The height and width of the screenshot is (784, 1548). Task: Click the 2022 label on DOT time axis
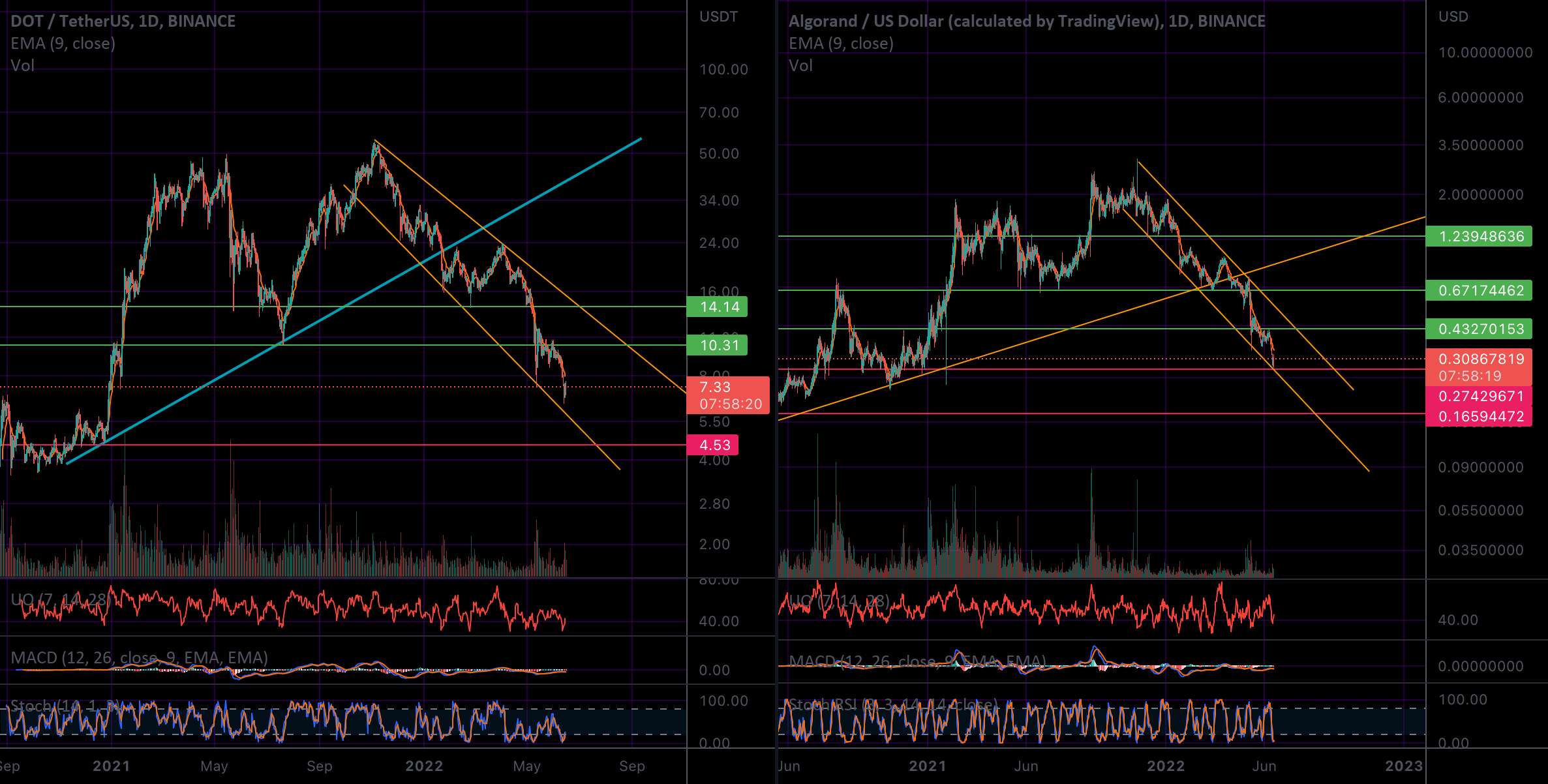[x=424, y=766]
